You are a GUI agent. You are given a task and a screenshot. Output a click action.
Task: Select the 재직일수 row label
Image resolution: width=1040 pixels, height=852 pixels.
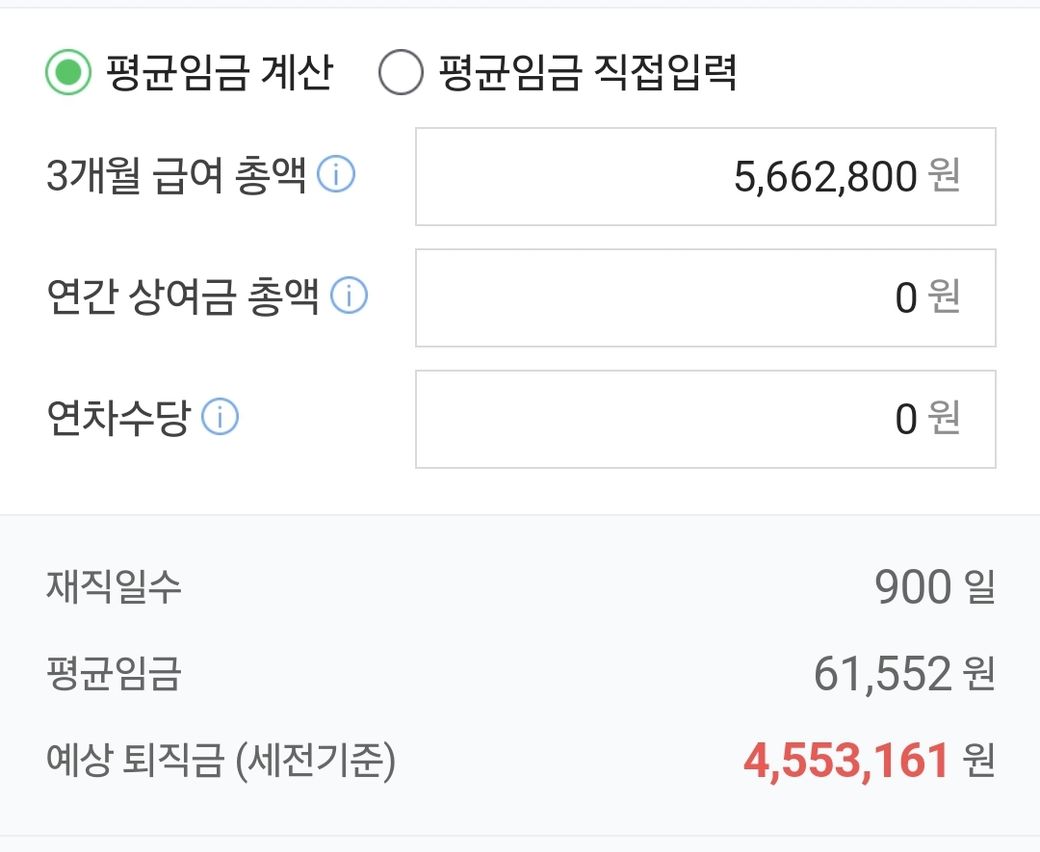113,587
